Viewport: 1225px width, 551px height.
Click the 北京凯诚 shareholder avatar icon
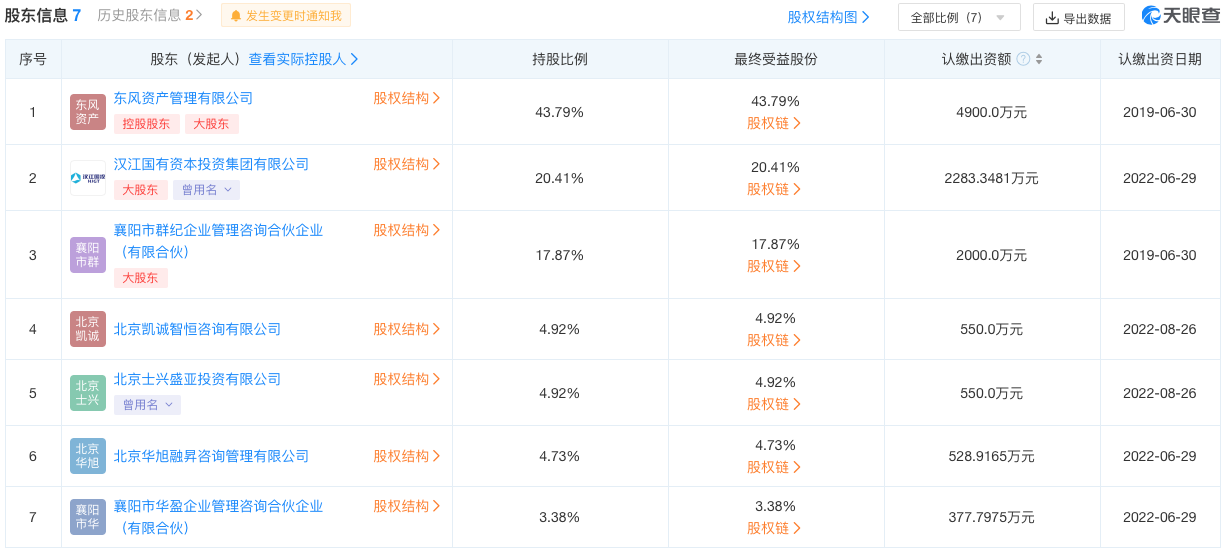(x=88, y=329)
